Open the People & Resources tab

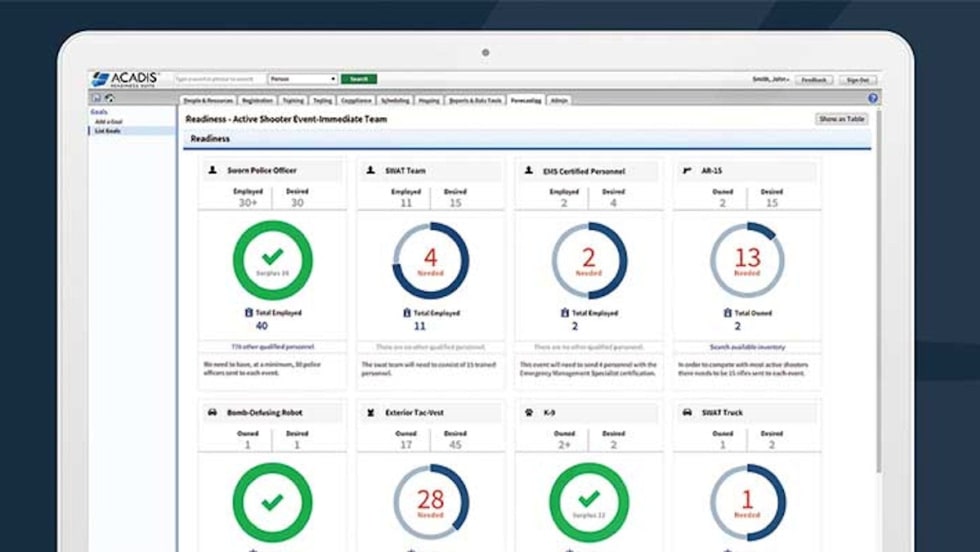(208, 101)
